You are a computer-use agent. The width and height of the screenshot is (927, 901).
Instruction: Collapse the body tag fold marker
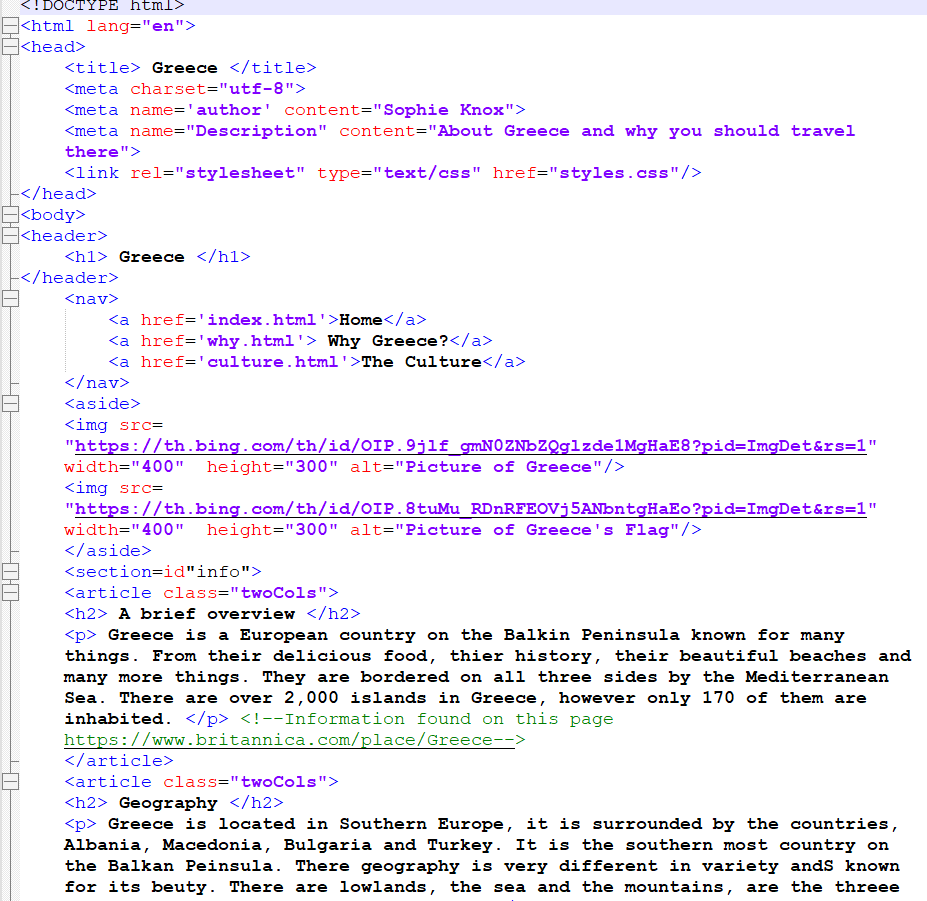point(11,215)
